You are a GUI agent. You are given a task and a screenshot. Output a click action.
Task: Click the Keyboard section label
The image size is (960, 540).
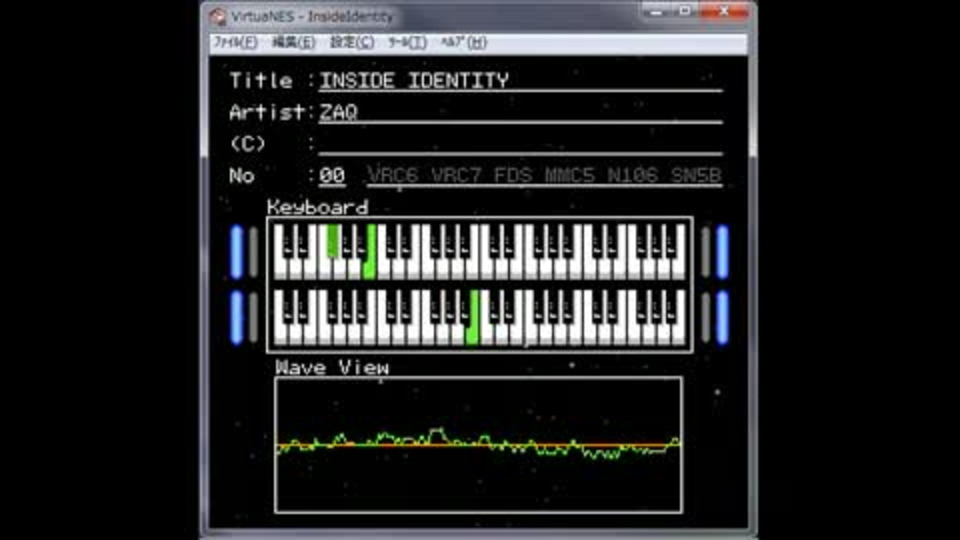pyautogui.click(x=318, y=207)
